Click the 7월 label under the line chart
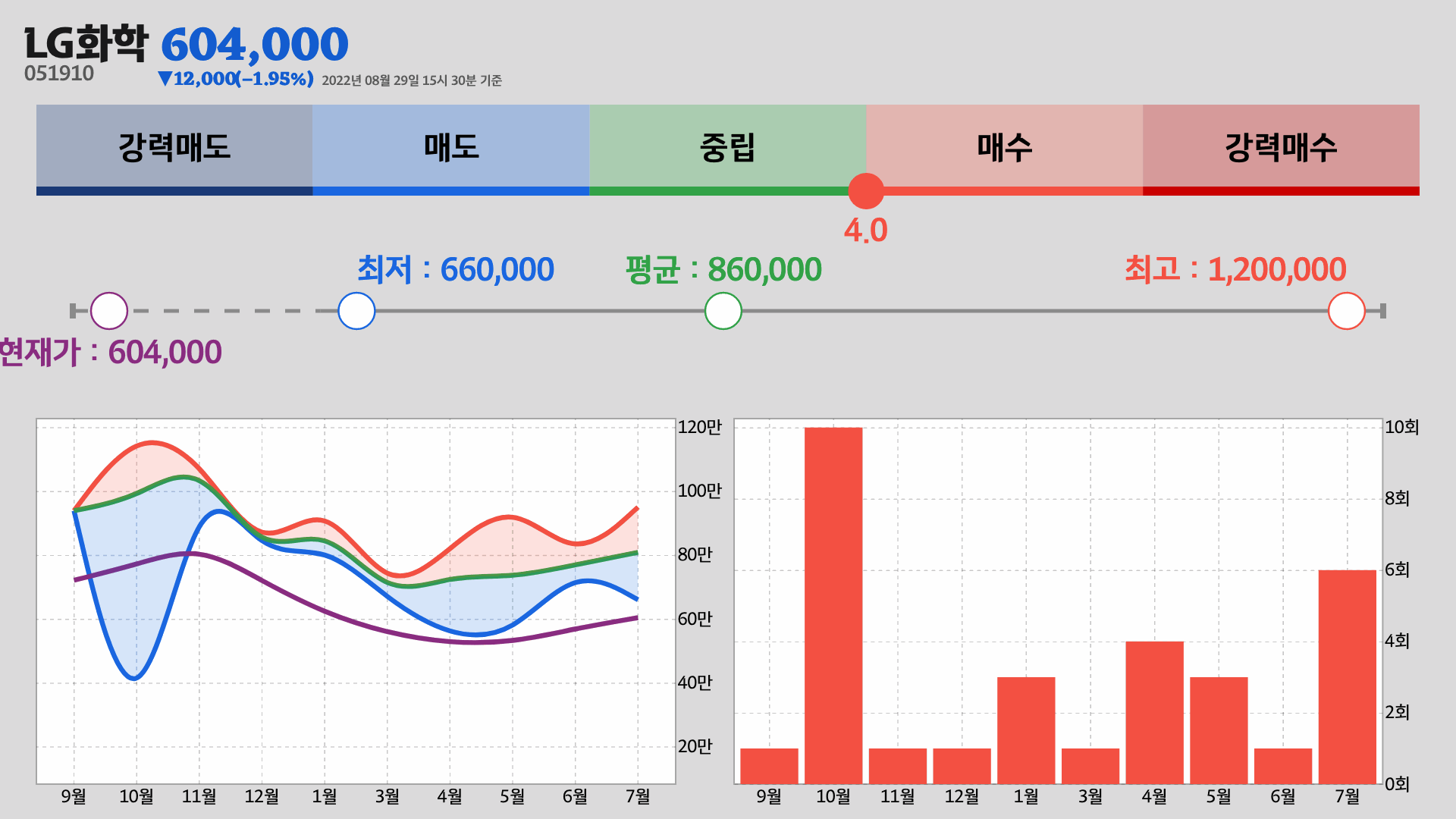Viewport: 1456px width, 819px height. tap(638, 796)
